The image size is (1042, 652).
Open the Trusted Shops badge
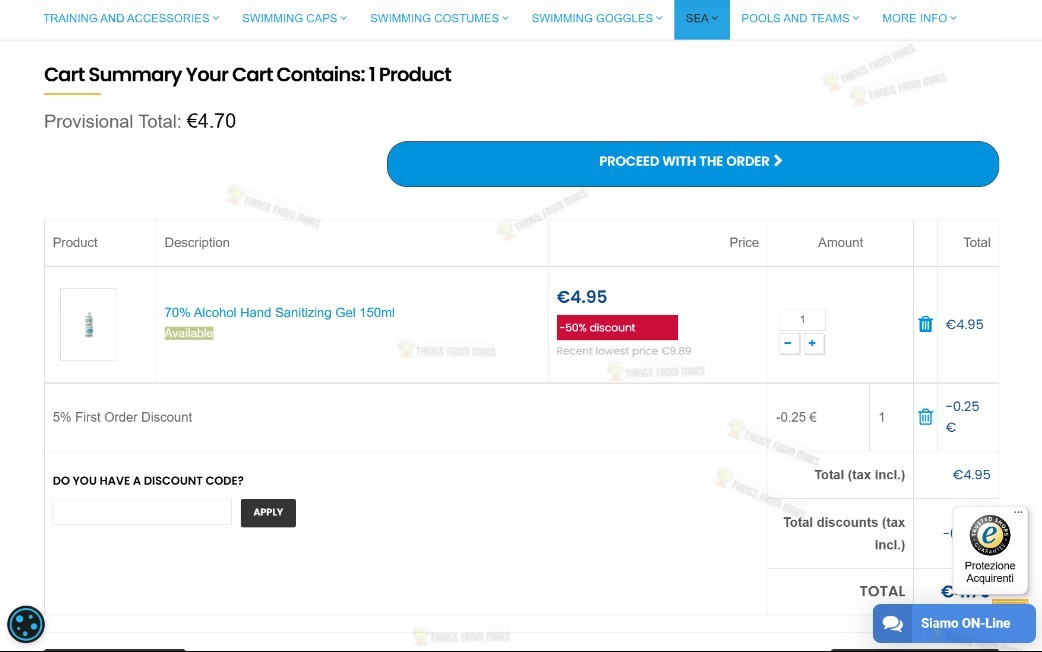(x=990, y=549)
